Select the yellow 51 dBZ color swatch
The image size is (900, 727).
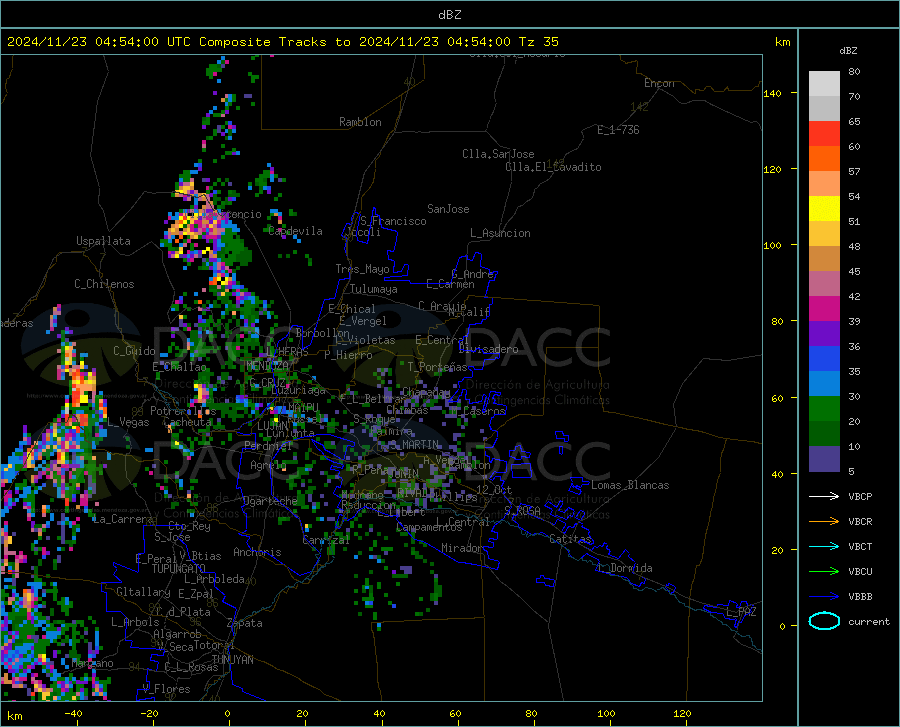click(824, 209)
